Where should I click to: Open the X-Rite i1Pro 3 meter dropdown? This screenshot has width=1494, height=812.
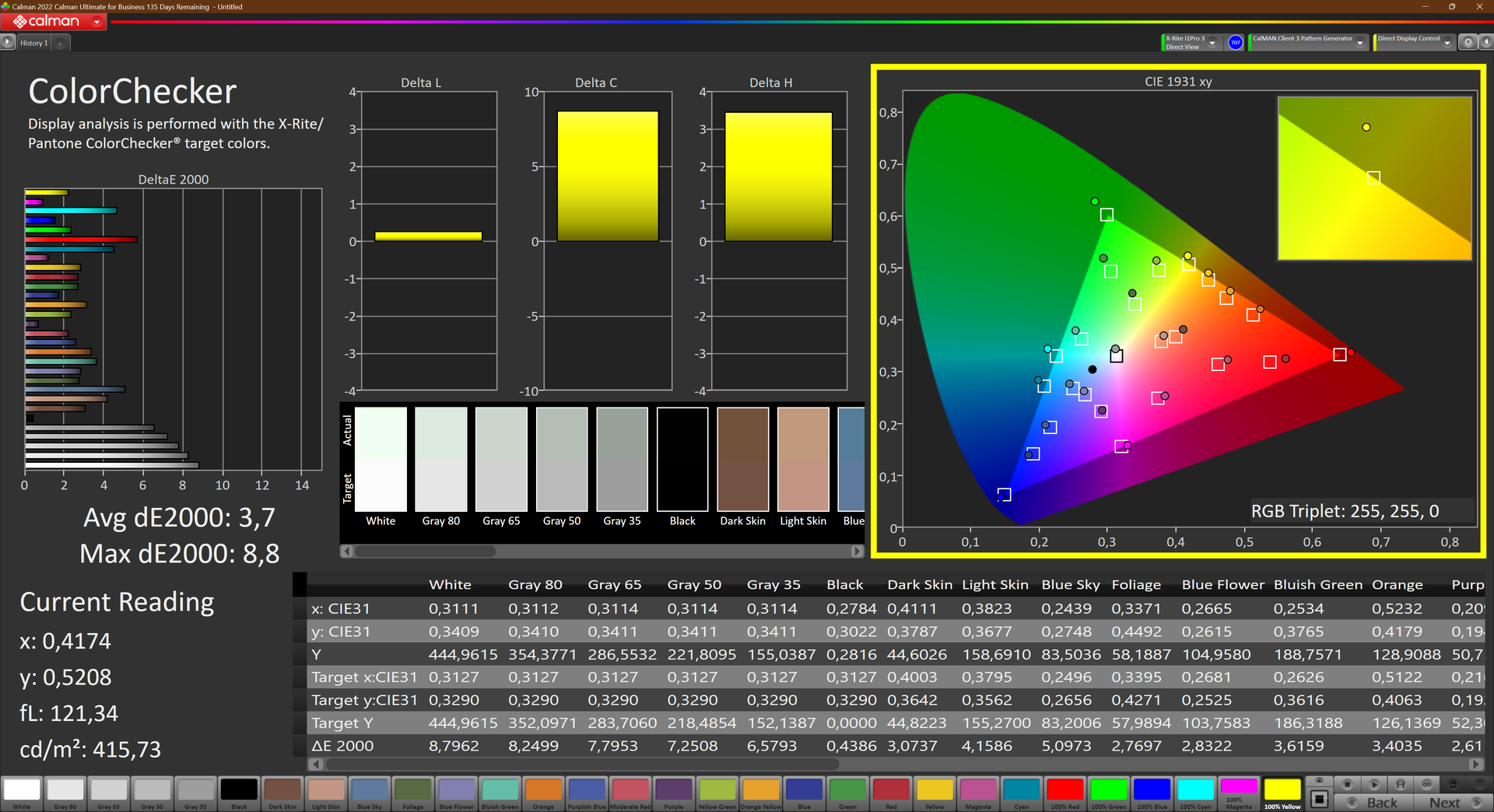click(1212, 44)
